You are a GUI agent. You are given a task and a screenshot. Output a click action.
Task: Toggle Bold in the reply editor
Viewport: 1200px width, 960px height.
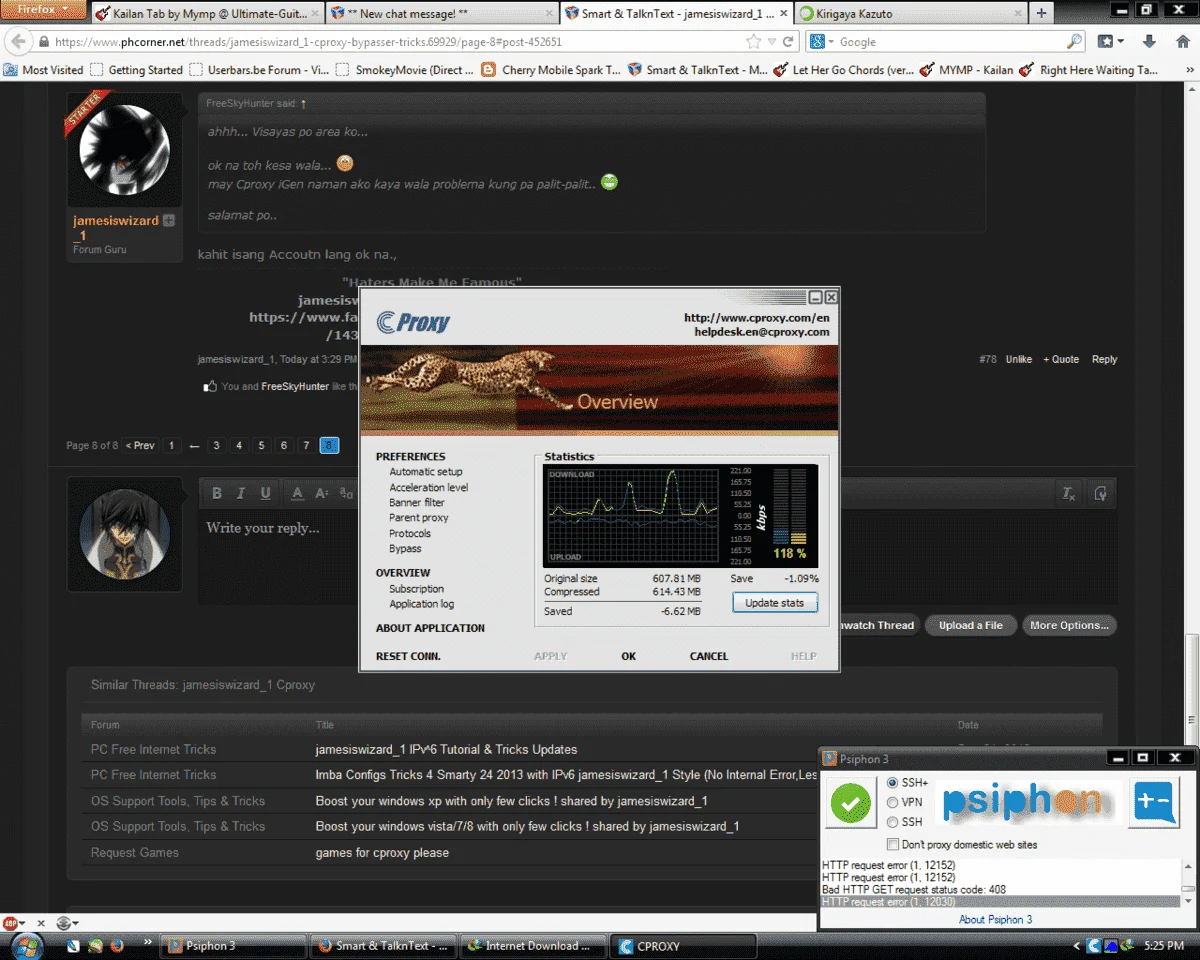(216, 493)
